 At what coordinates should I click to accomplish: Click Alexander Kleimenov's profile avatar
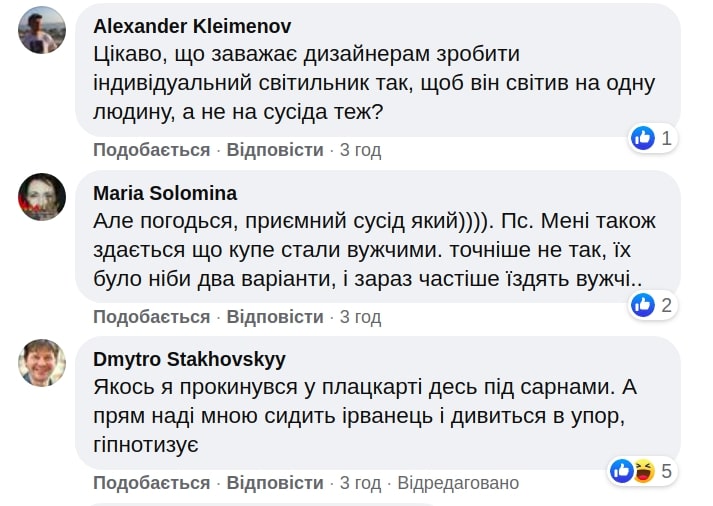(x=42, y=30)
